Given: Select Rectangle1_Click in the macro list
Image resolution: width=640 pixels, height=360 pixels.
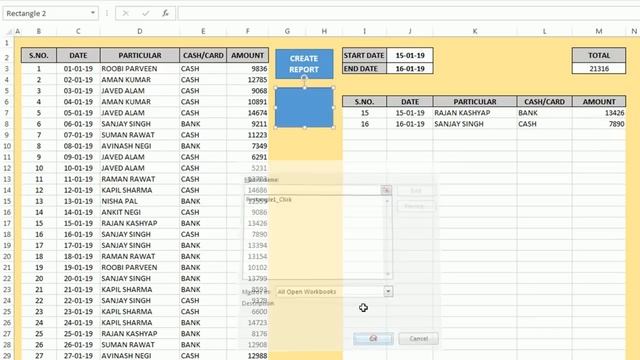Looking at the screenshot, I should [269, 200].
